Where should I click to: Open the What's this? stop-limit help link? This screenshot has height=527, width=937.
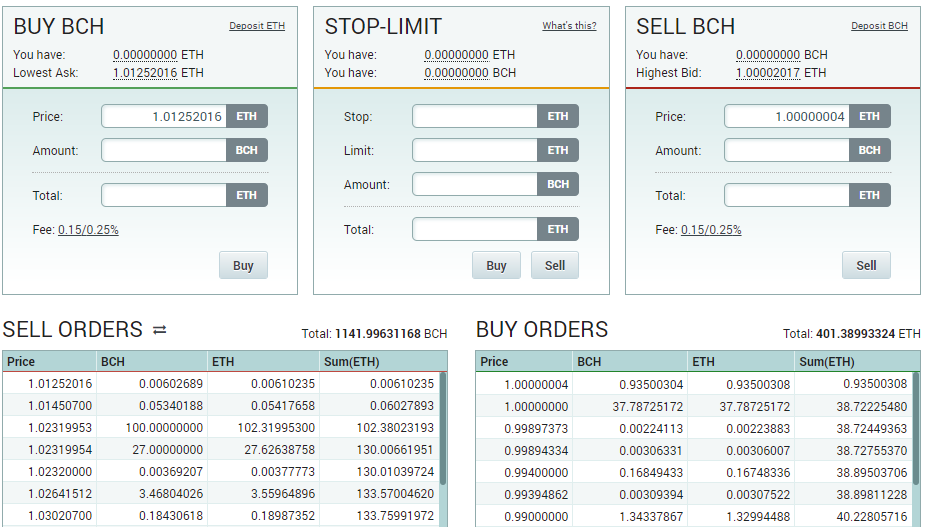pos(569,26)
